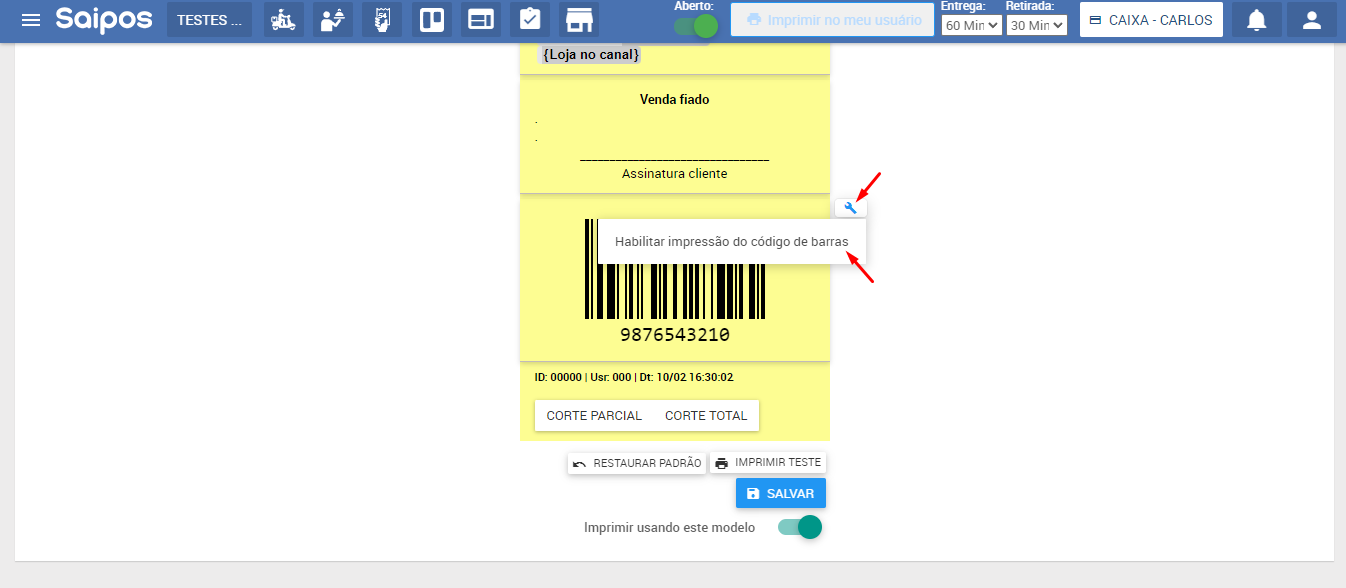1346x588 pixels.
Task: Open the delivery motorcycle orders icon
Action: point(284,20)
